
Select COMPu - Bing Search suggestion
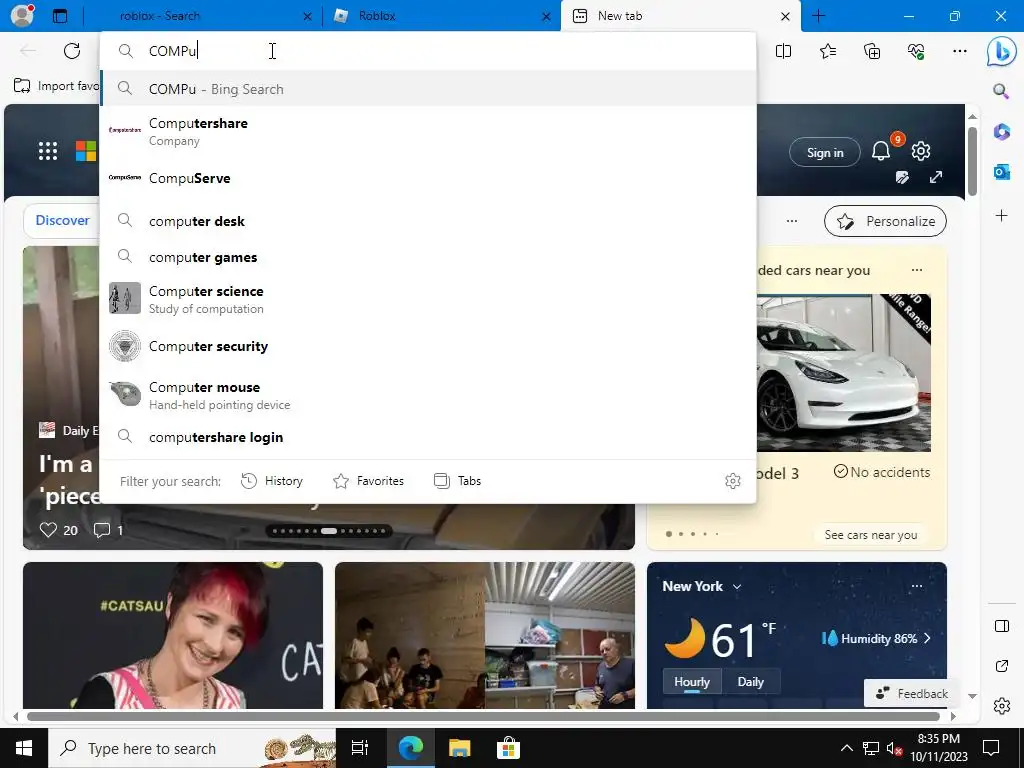[428, 89]
